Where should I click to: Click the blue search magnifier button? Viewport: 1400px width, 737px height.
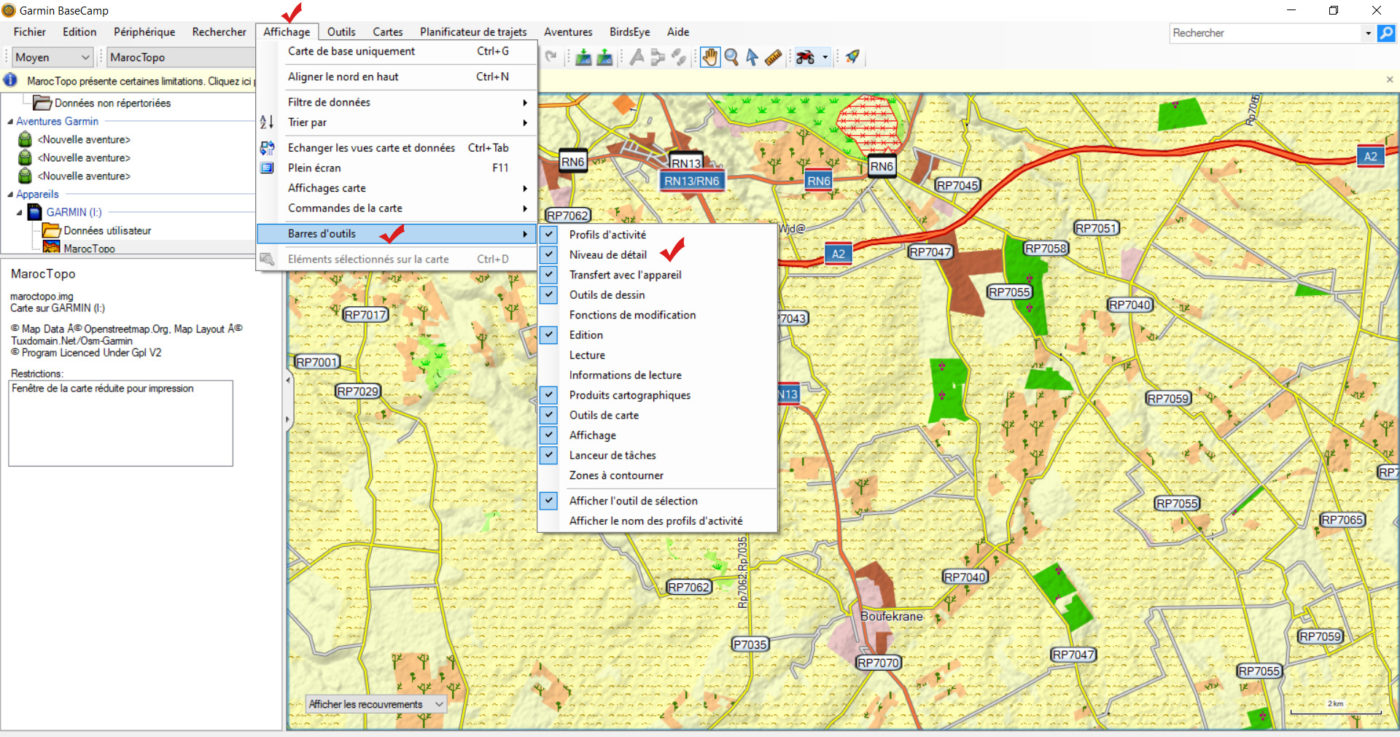pyautogui.click(x=1386, y=33)
